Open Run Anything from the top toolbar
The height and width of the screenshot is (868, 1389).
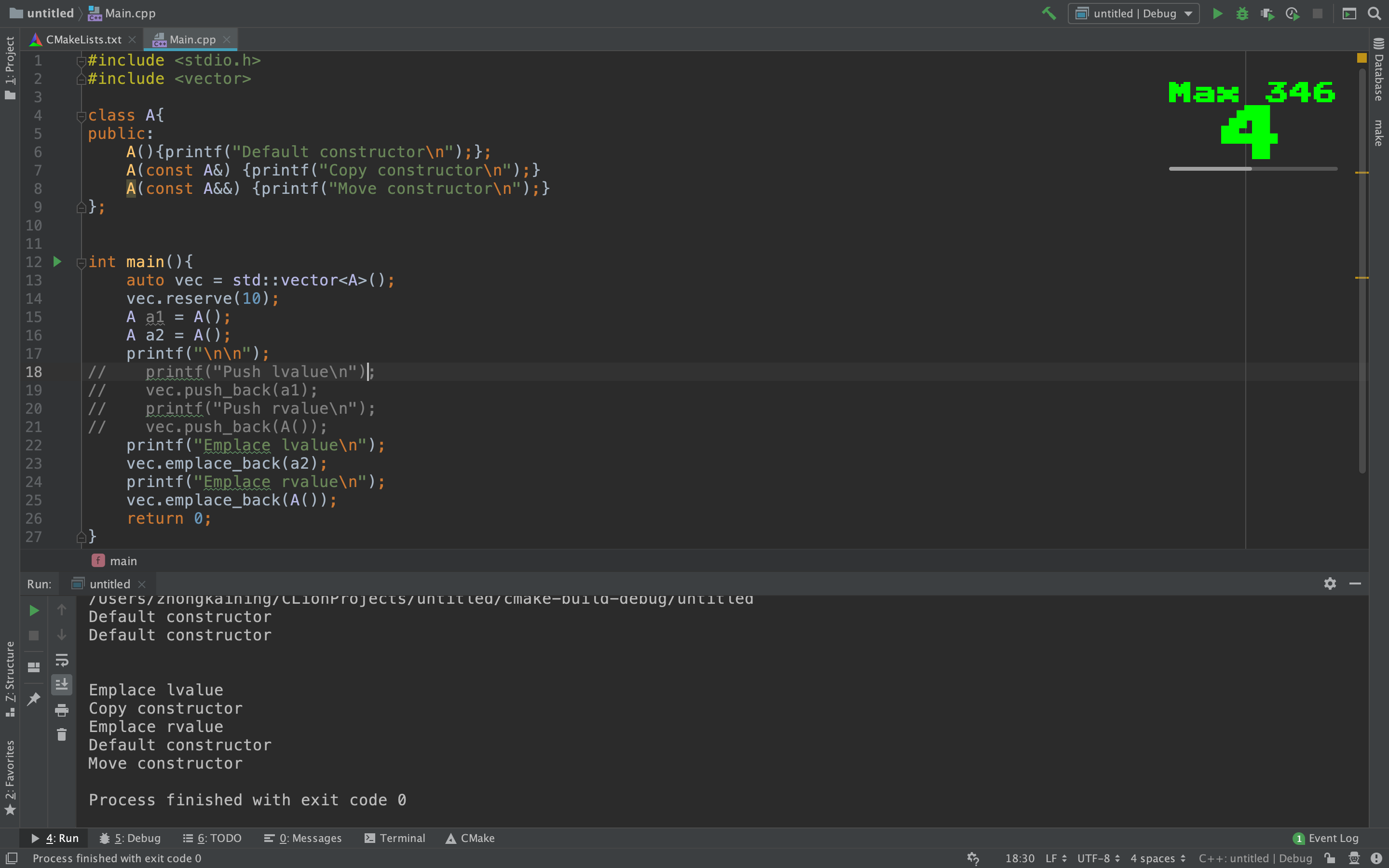tap(1349, 13)
